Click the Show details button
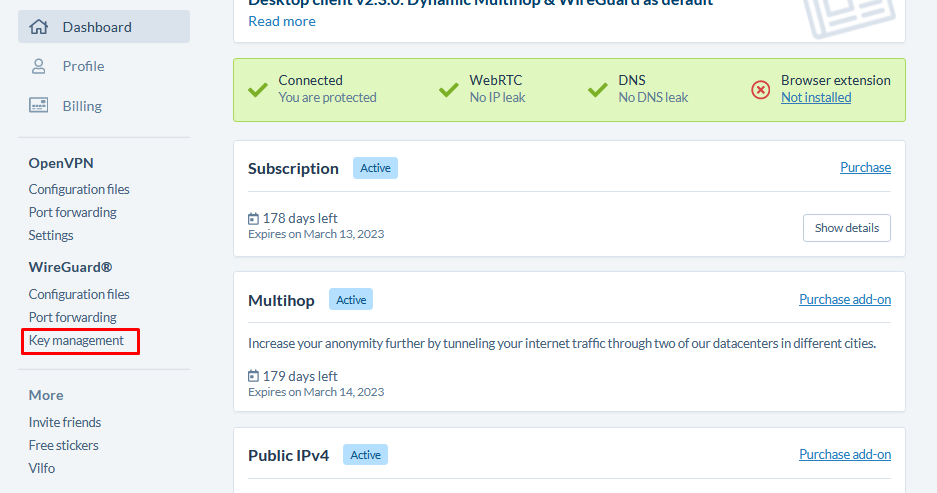 point(847,228)
